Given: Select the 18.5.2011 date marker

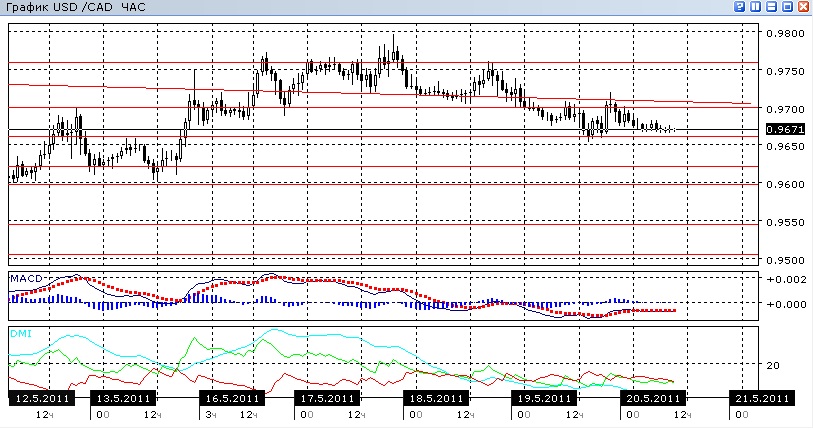Looking at the screenshot, I should (x=436, y=398).
